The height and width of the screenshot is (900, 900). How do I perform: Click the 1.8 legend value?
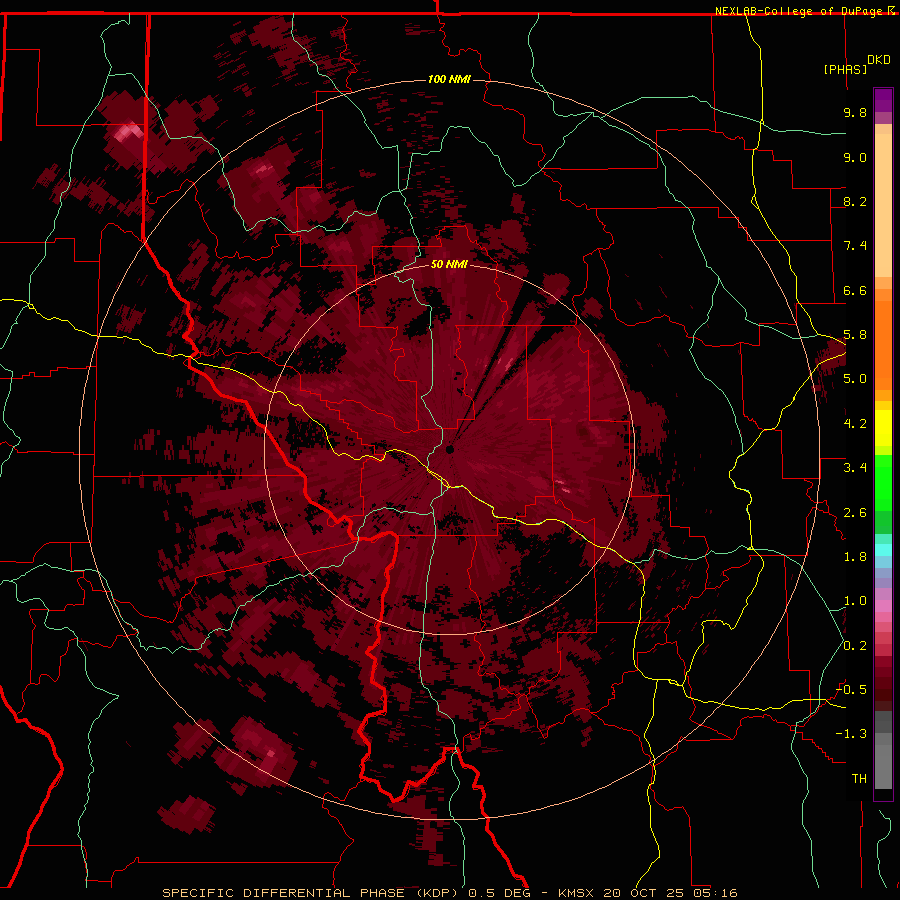pyautogui.click(x=855, y=557)
